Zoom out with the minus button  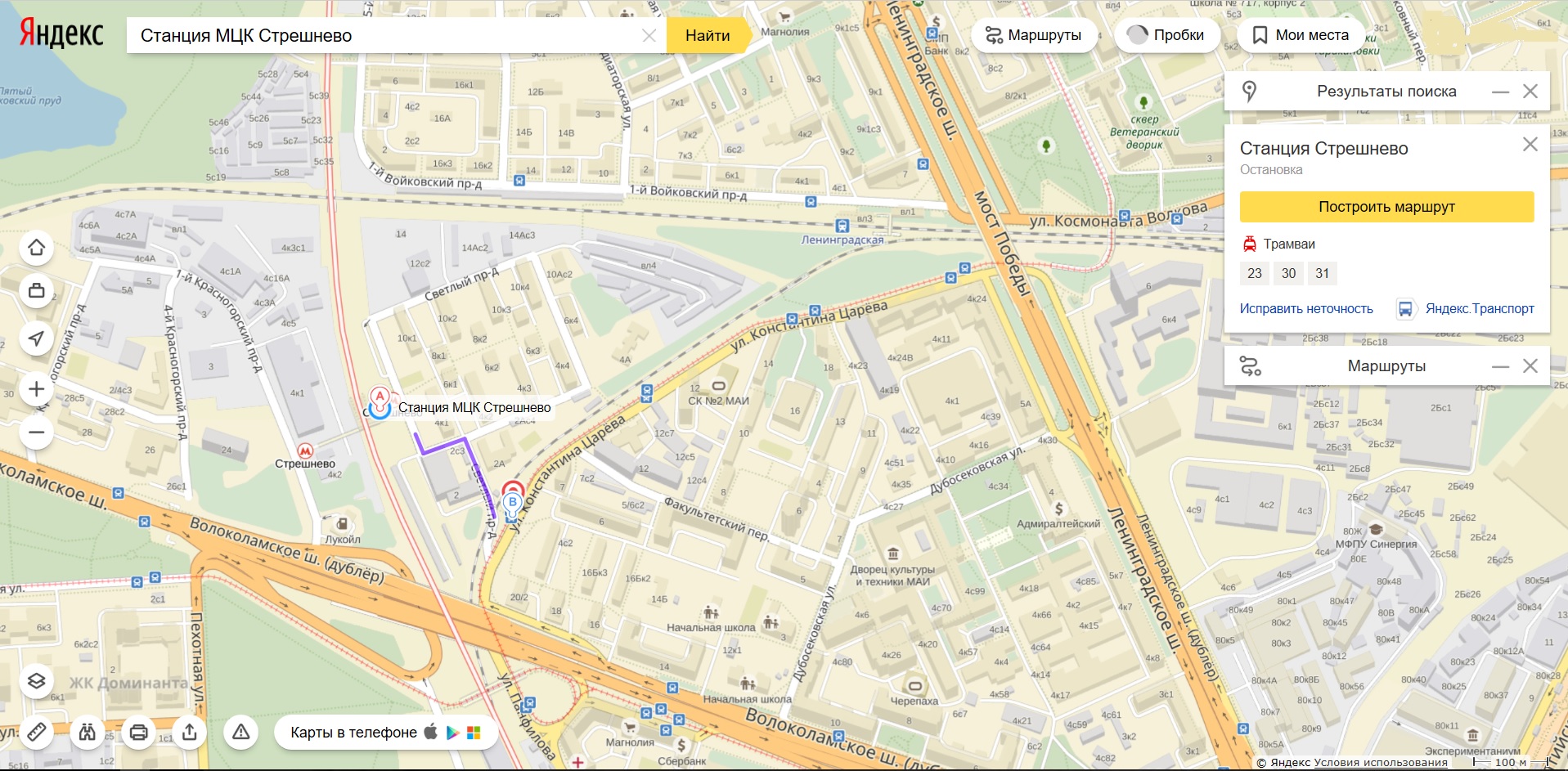click(x=36, y=432)
